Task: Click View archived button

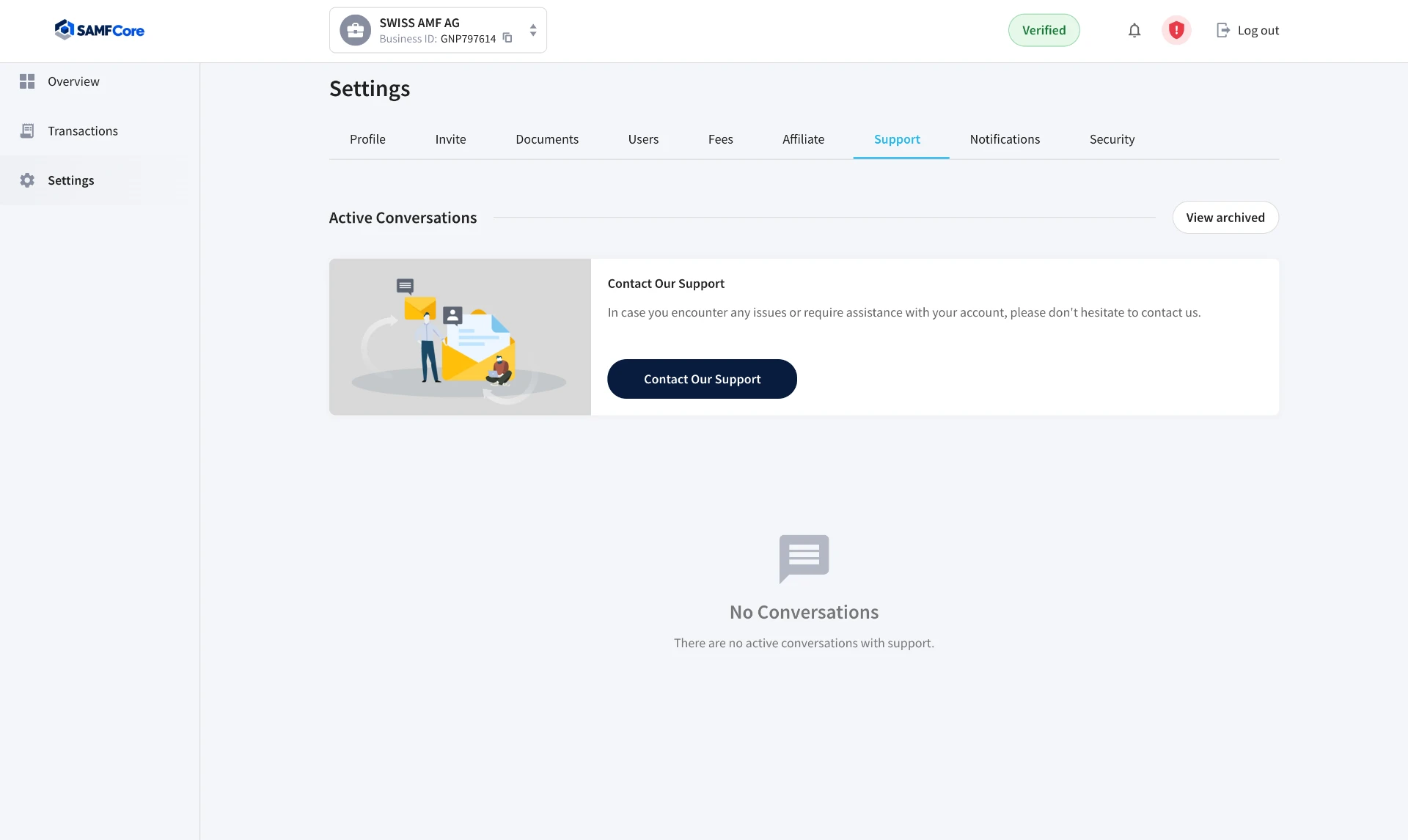Action: click(1225, 218)
